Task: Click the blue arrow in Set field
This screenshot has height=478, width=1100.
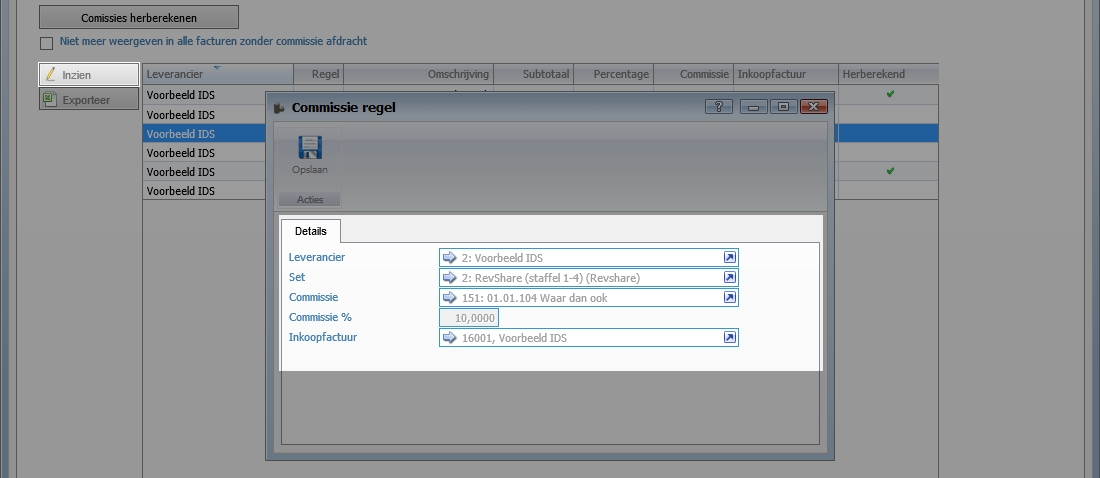Action: pos(449,278)
